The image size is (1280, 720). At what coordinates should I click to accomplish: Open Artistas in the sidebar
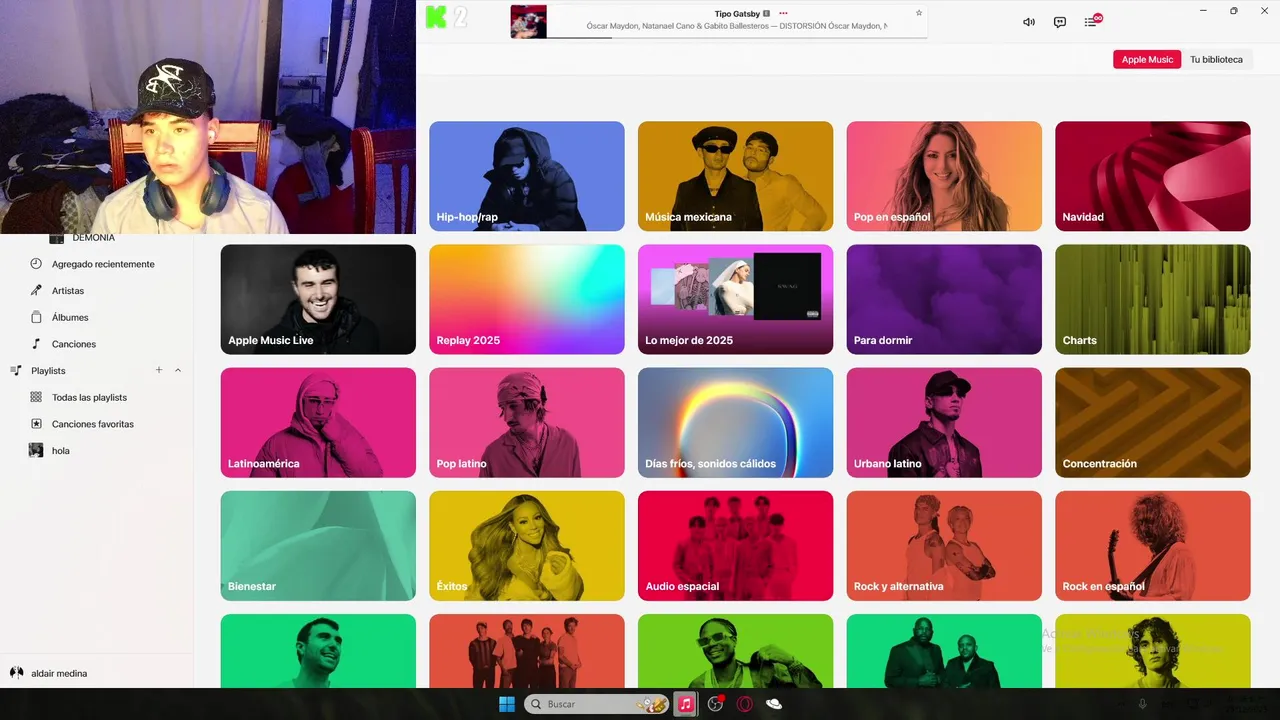[x=68, y=291]
